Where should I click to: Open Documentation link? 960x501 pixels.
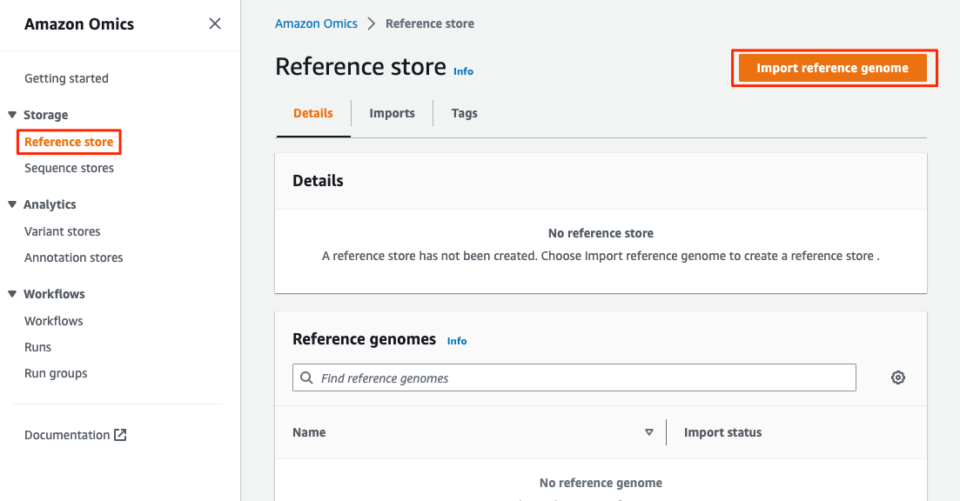tap(67, 435)
